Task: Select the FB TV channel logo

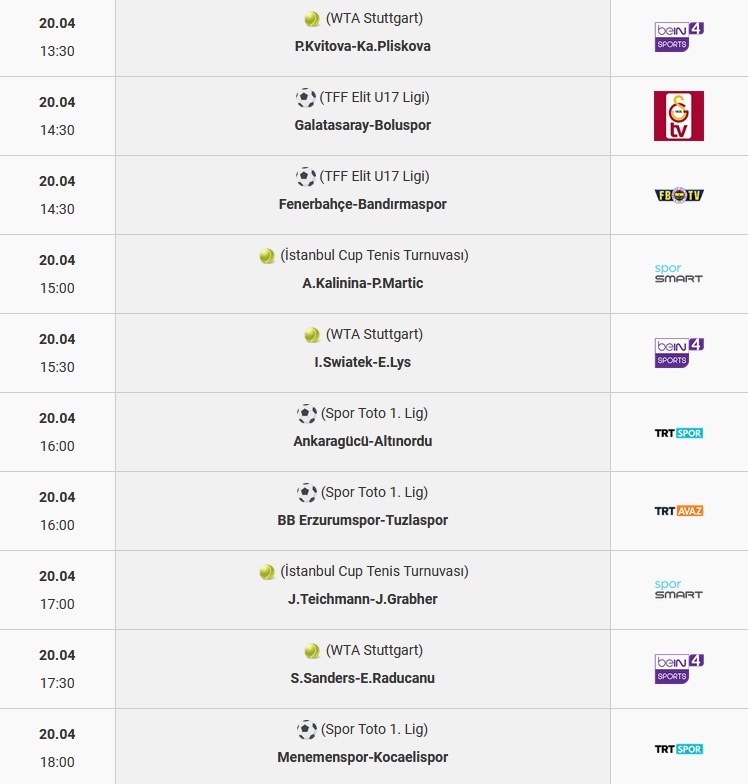Action: click(679, 195)
